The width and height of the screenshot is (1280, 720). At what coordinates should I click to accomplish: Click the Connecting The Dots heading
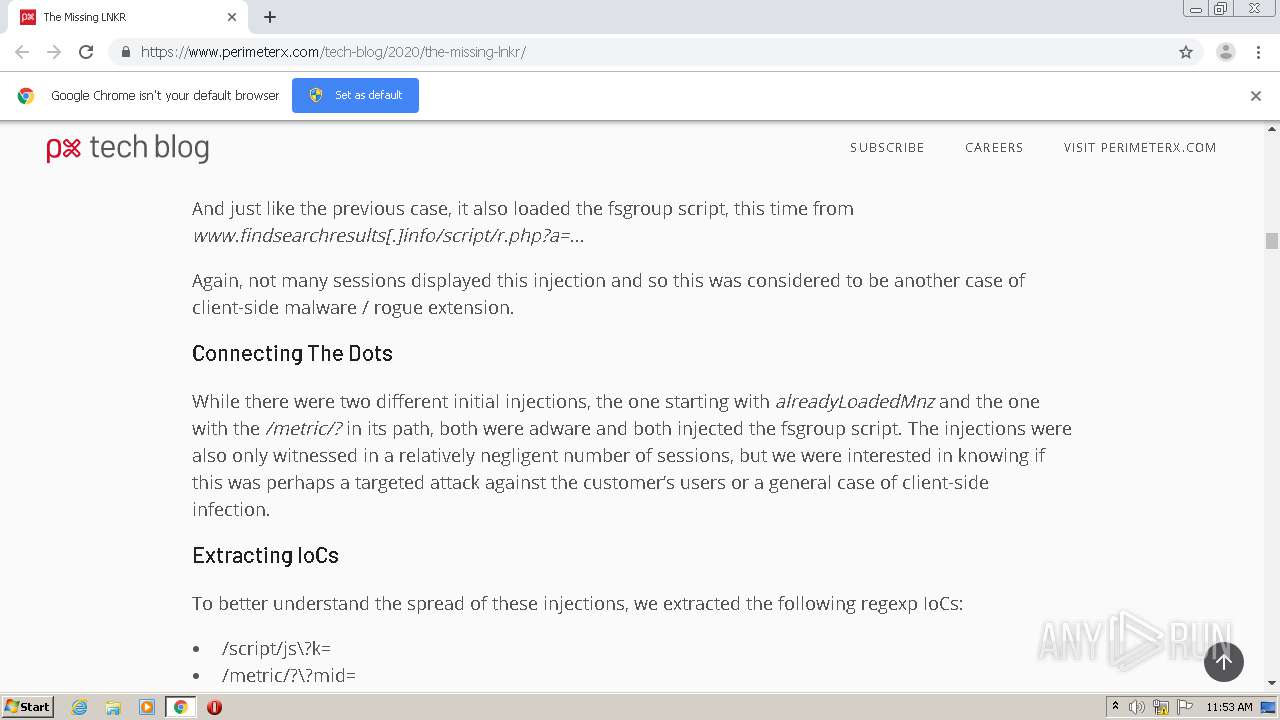pyautogui.click(x=292, y=354)
